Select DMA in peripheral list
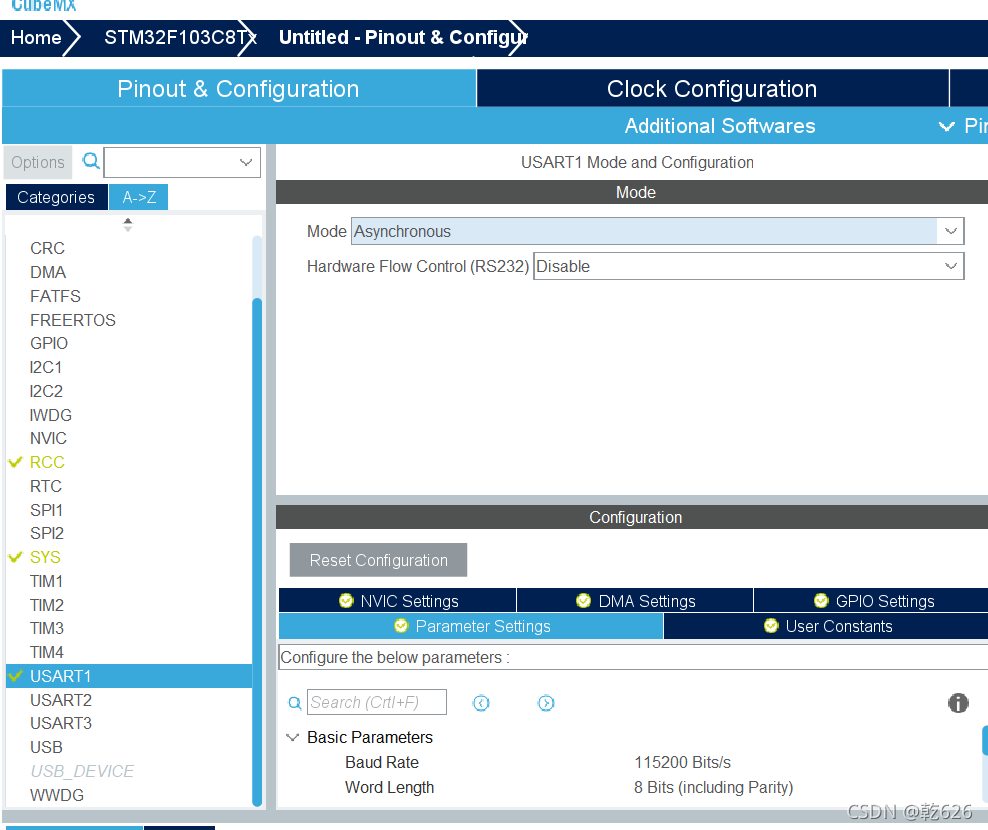 pyautogui.click(x=48, y=272)
